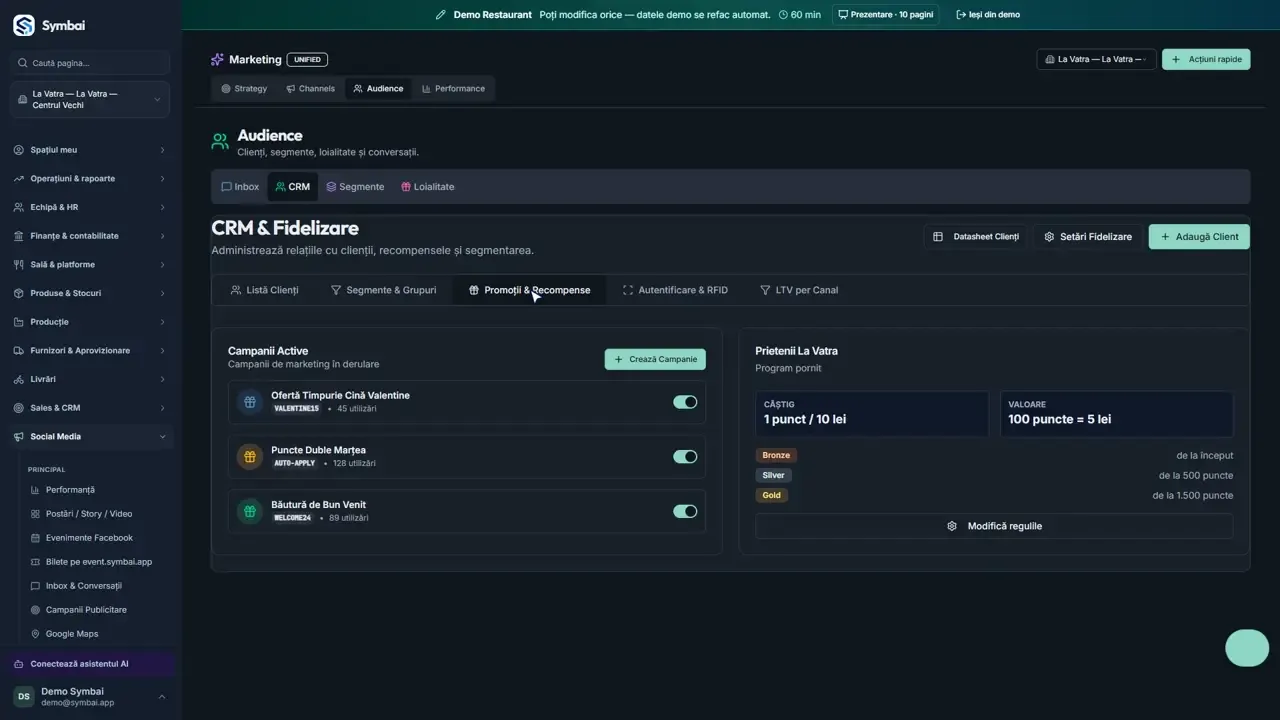Open the Listă Clienți tab

click(x=265, y=290)
